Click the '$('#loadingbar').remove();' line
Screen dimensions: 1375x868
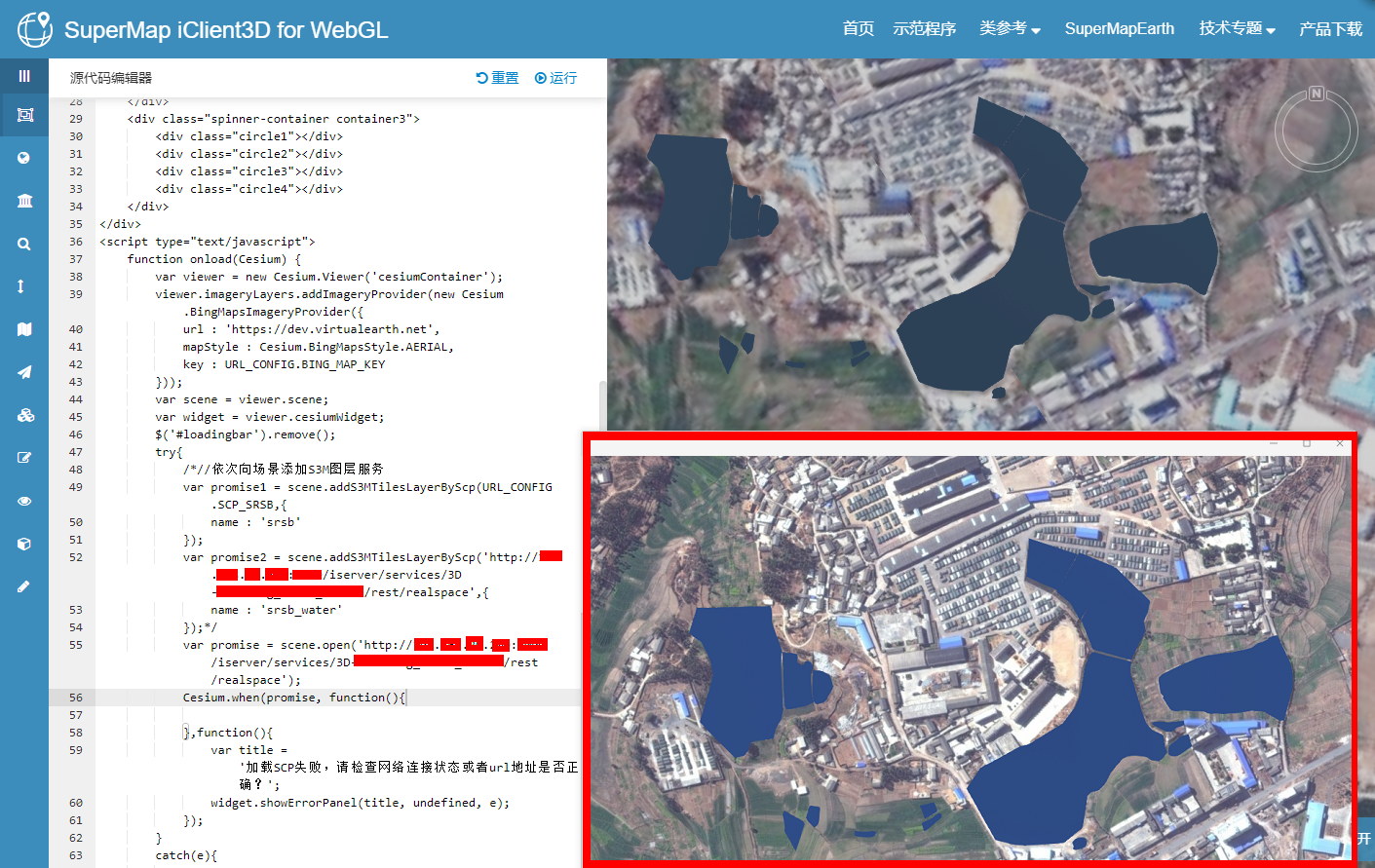(245, 434)
